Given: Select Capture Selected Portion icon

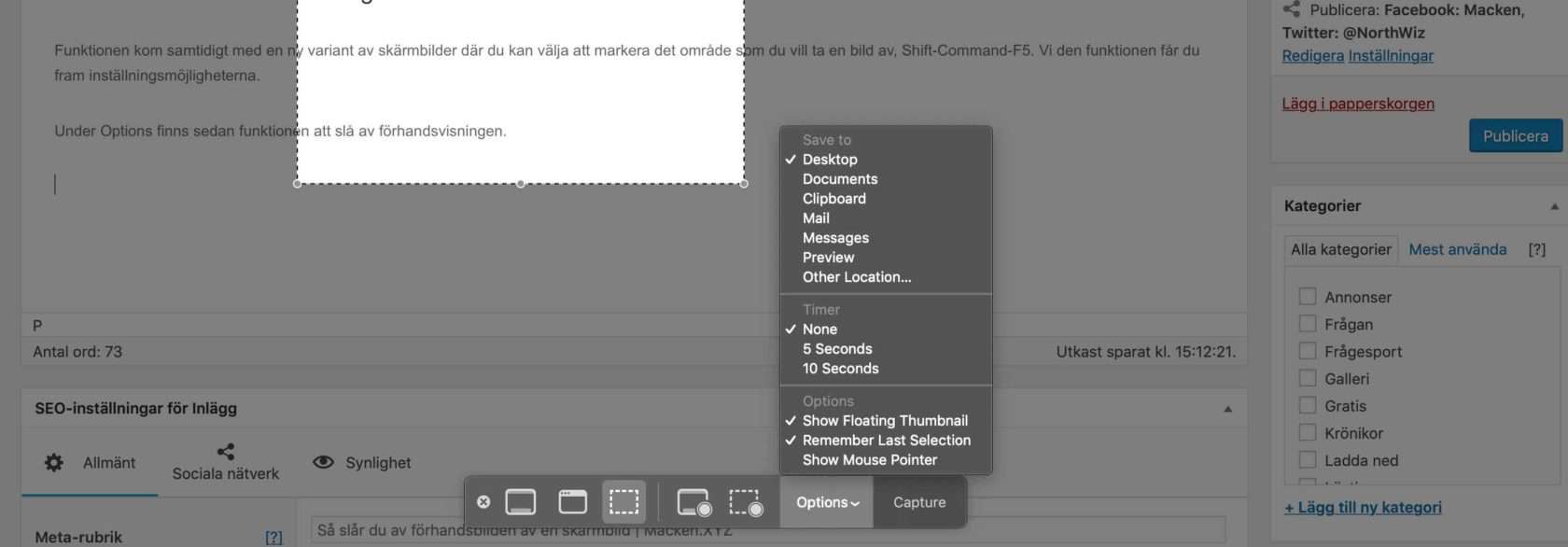Looking at the screenshot, I should click(623, 502).
